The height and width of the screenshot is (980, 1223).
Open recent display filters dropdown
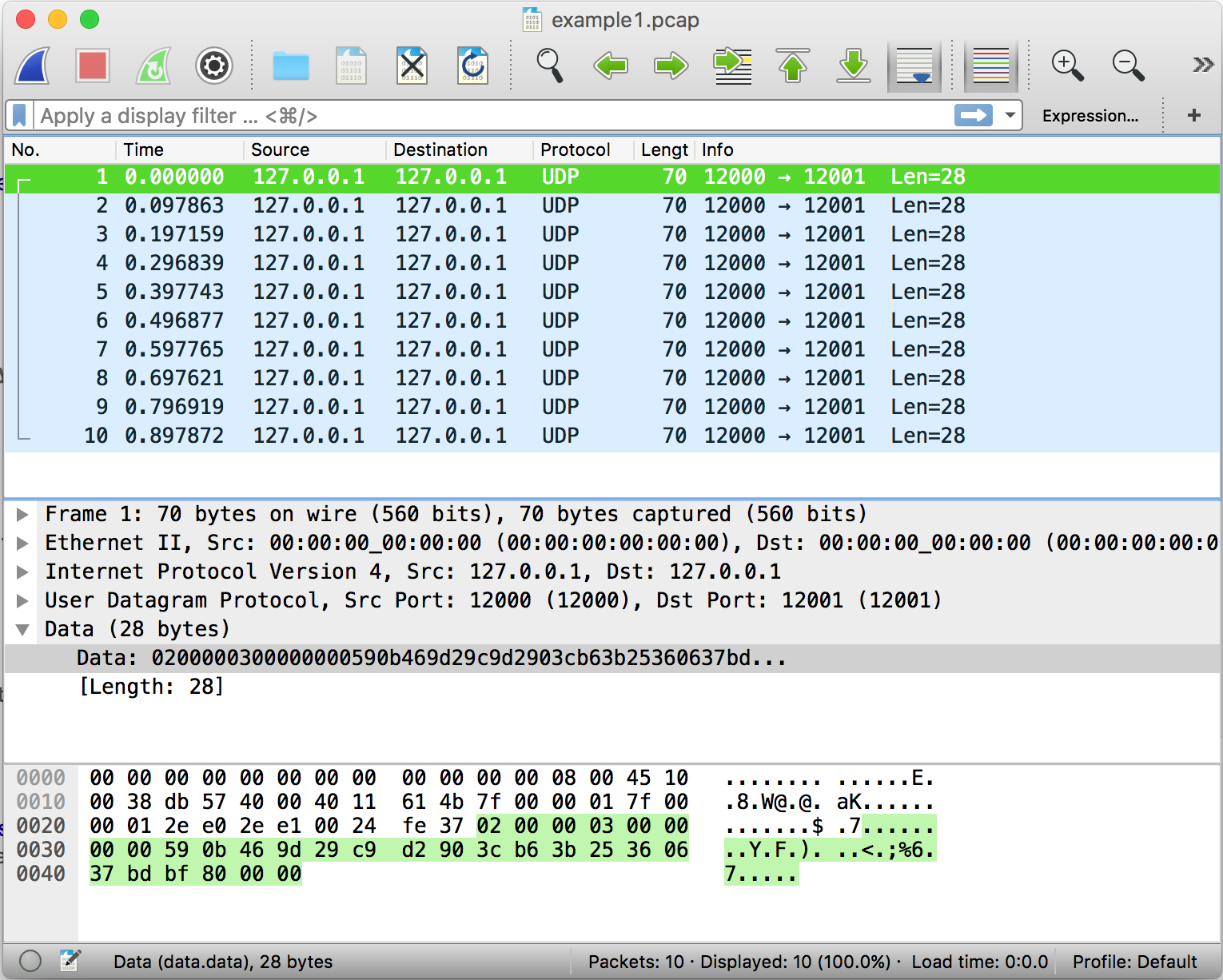1010,116
